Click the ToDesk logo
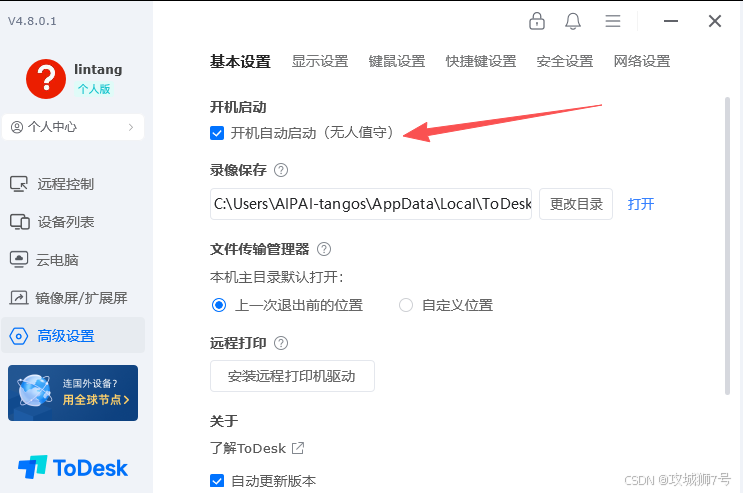 click(x=73, y=467)
